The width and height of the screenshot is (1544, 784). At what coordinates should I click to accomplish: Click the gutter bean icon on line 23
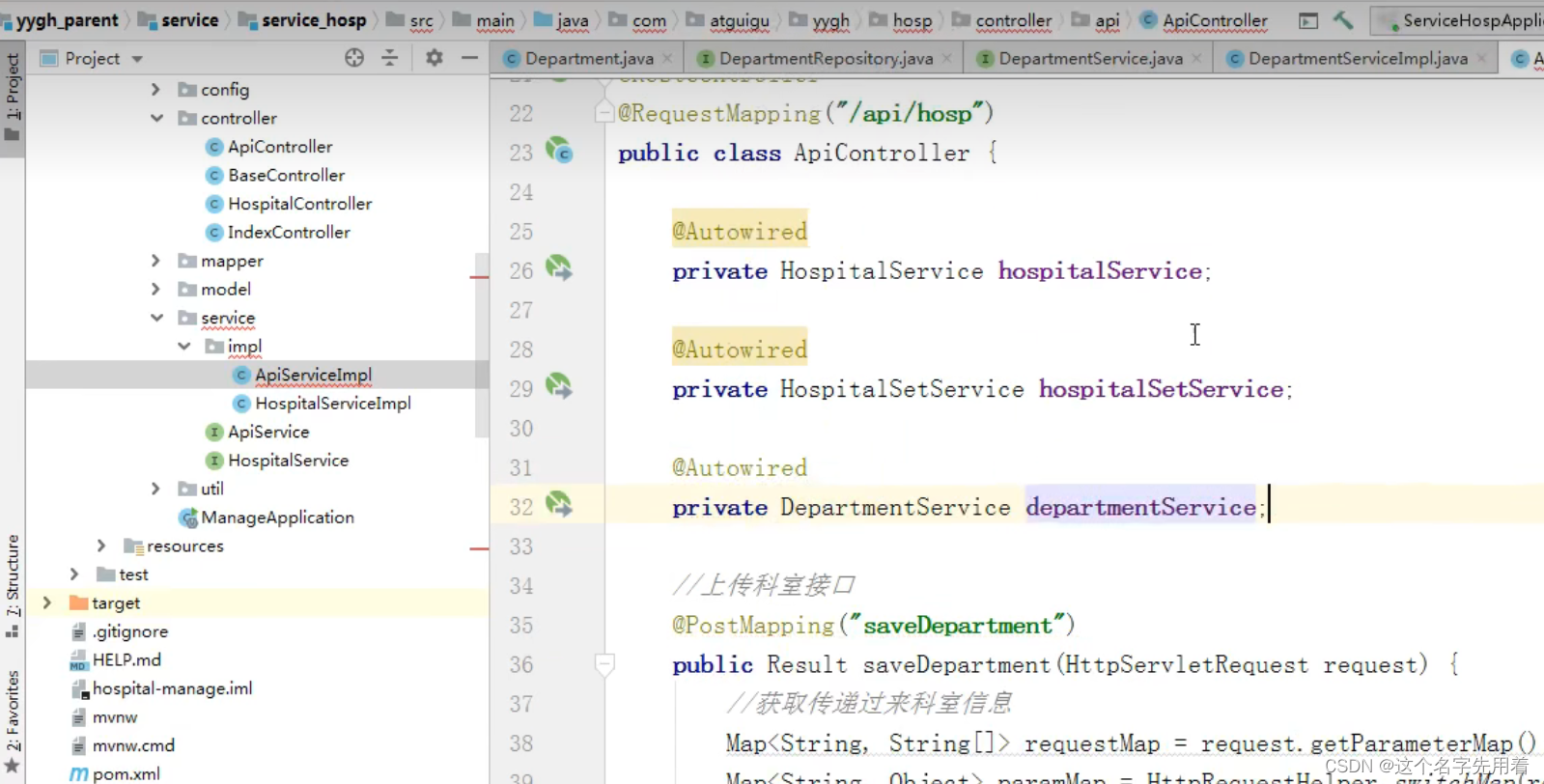click(559, 151)
